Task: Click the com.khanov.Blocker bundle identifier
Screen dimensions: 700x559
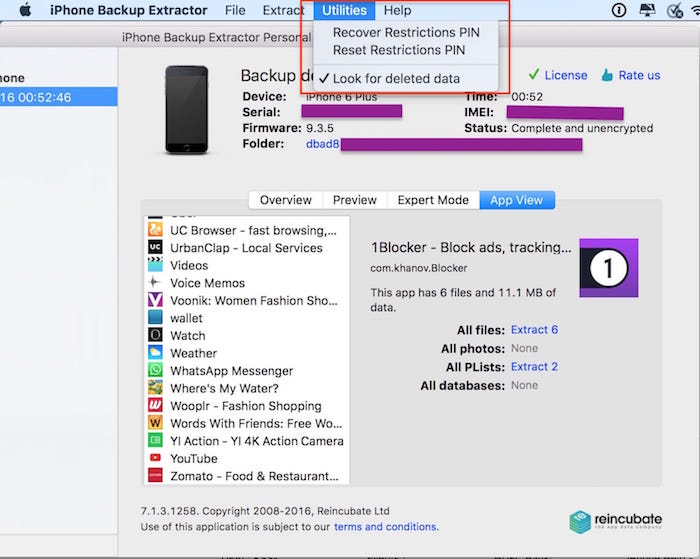Action: point(419,268)
